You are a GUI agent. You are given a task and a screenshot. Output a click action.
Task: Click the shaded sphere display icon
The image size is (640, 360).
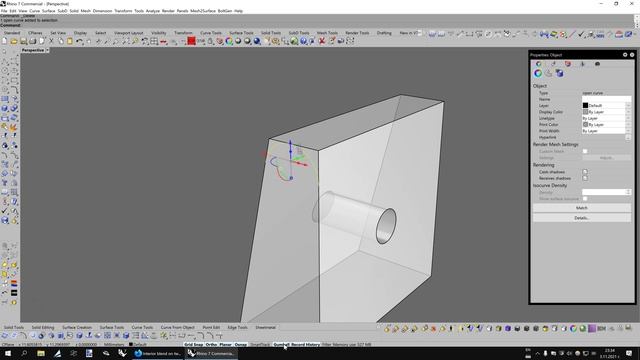247,41
